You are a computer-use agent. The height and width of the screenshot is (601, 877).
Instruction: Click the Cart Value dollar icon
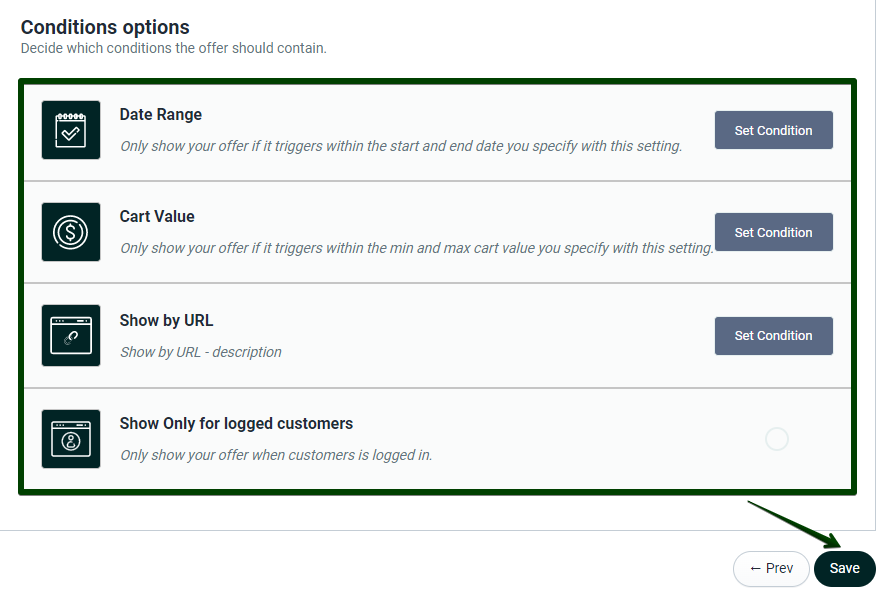(71, 232)
